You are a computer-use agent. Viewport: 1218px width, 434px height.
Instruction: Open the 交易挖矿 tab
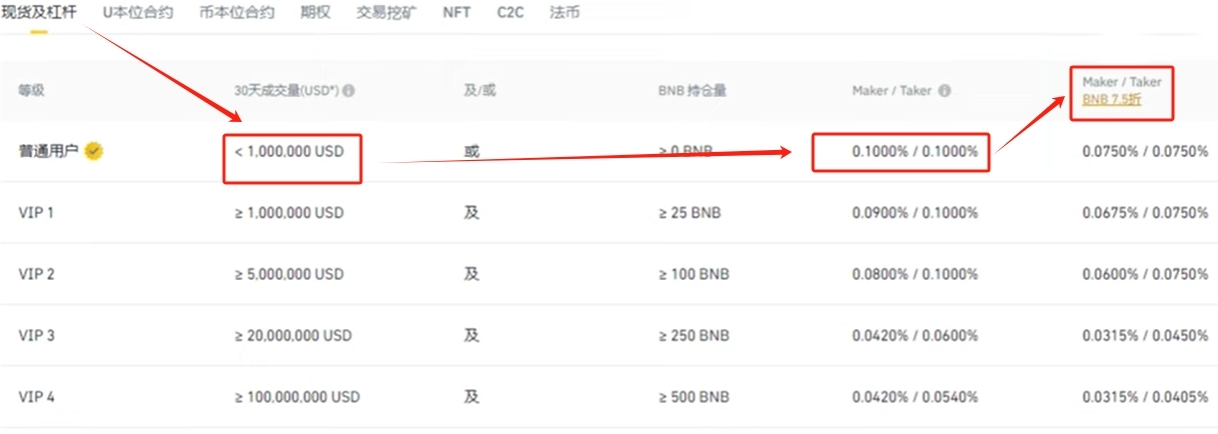[387, 13]
